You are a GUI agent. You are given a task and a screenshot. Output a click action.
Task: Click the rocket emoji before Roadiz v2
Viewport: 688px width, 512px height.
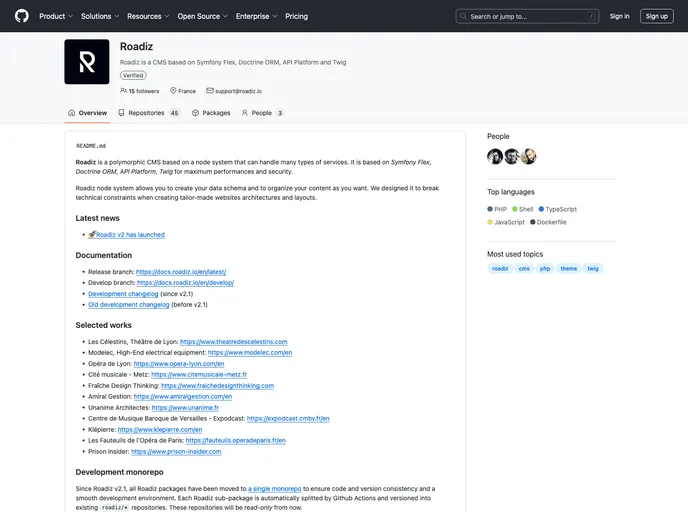pos(92,234)
